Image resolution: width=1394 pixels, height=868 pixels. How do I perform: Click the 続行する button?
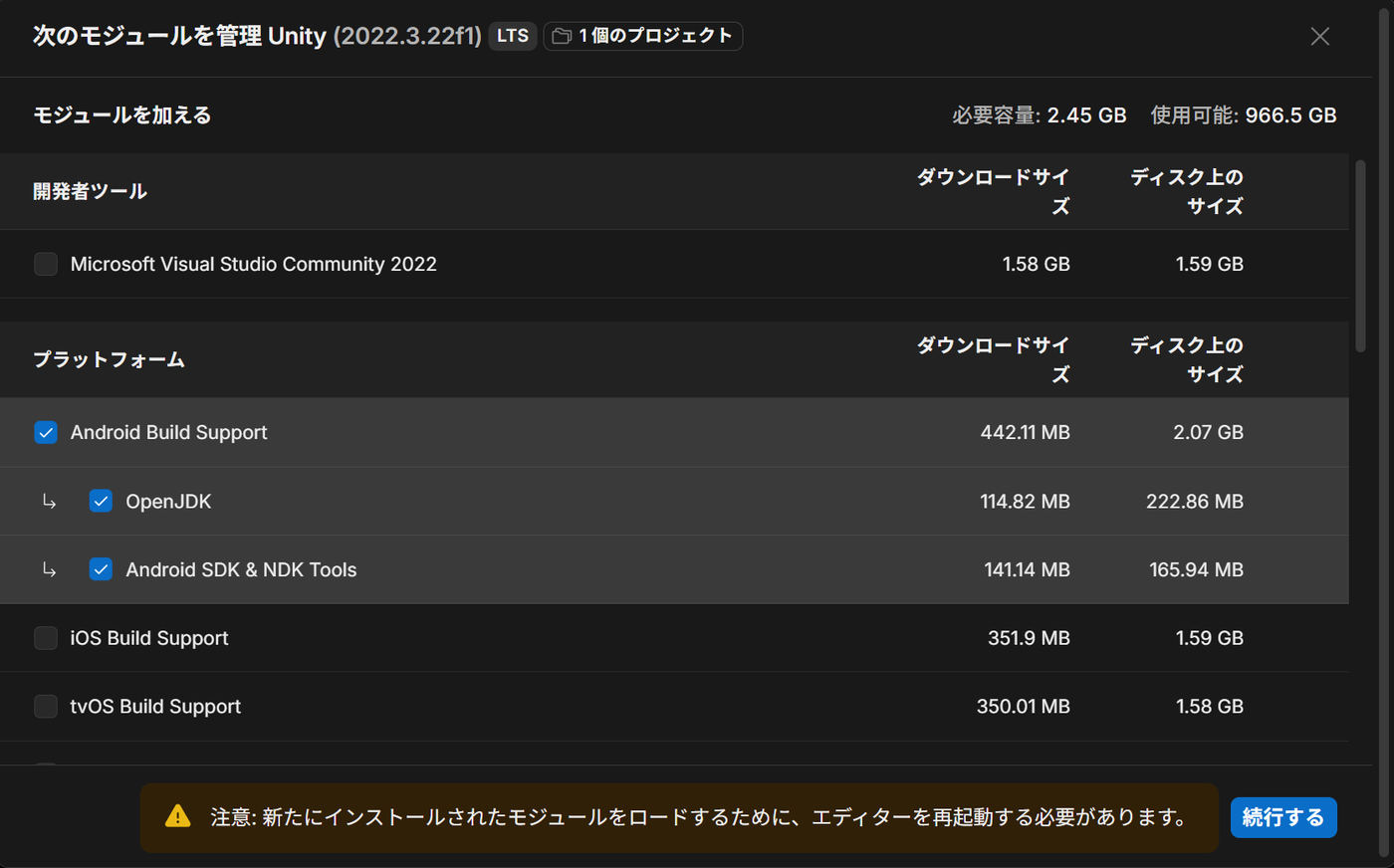click(1283, 817)
